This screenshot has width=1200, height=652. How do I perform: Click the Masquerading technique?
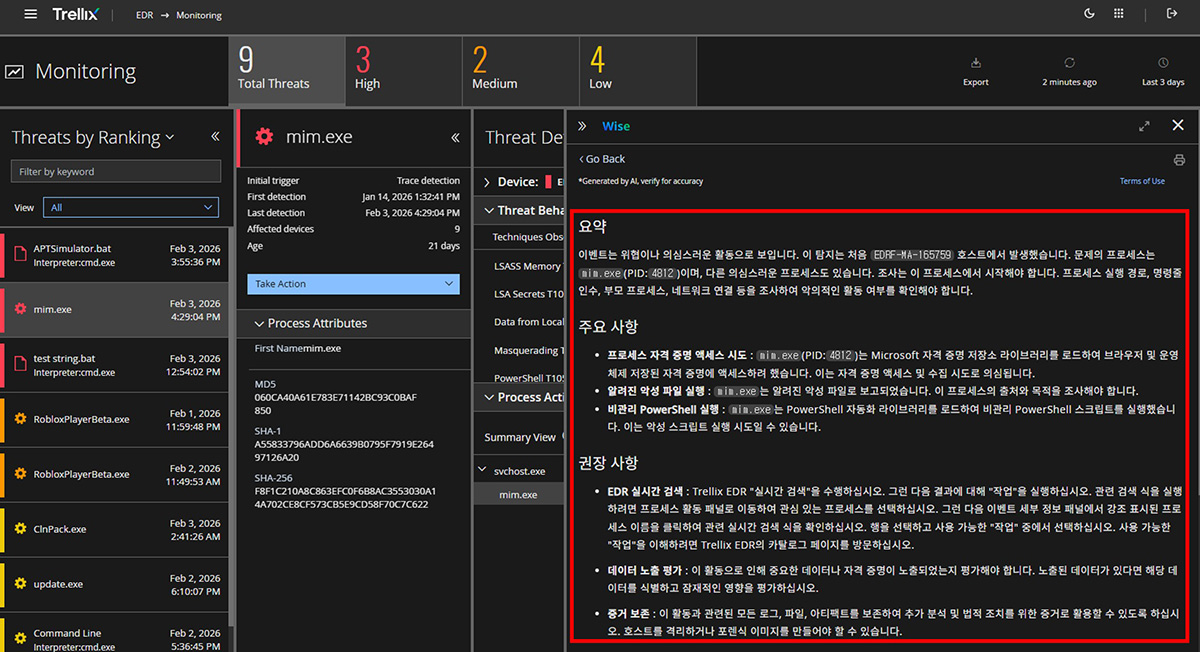528,351
